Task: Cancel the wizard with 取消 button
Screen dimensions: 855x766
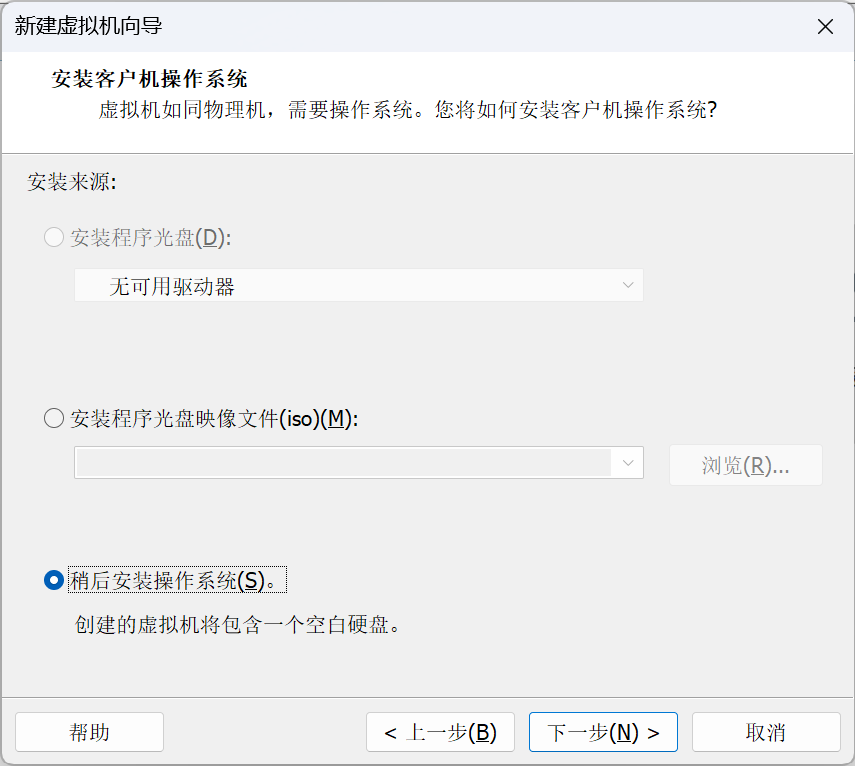Action: tap(766, 732)
